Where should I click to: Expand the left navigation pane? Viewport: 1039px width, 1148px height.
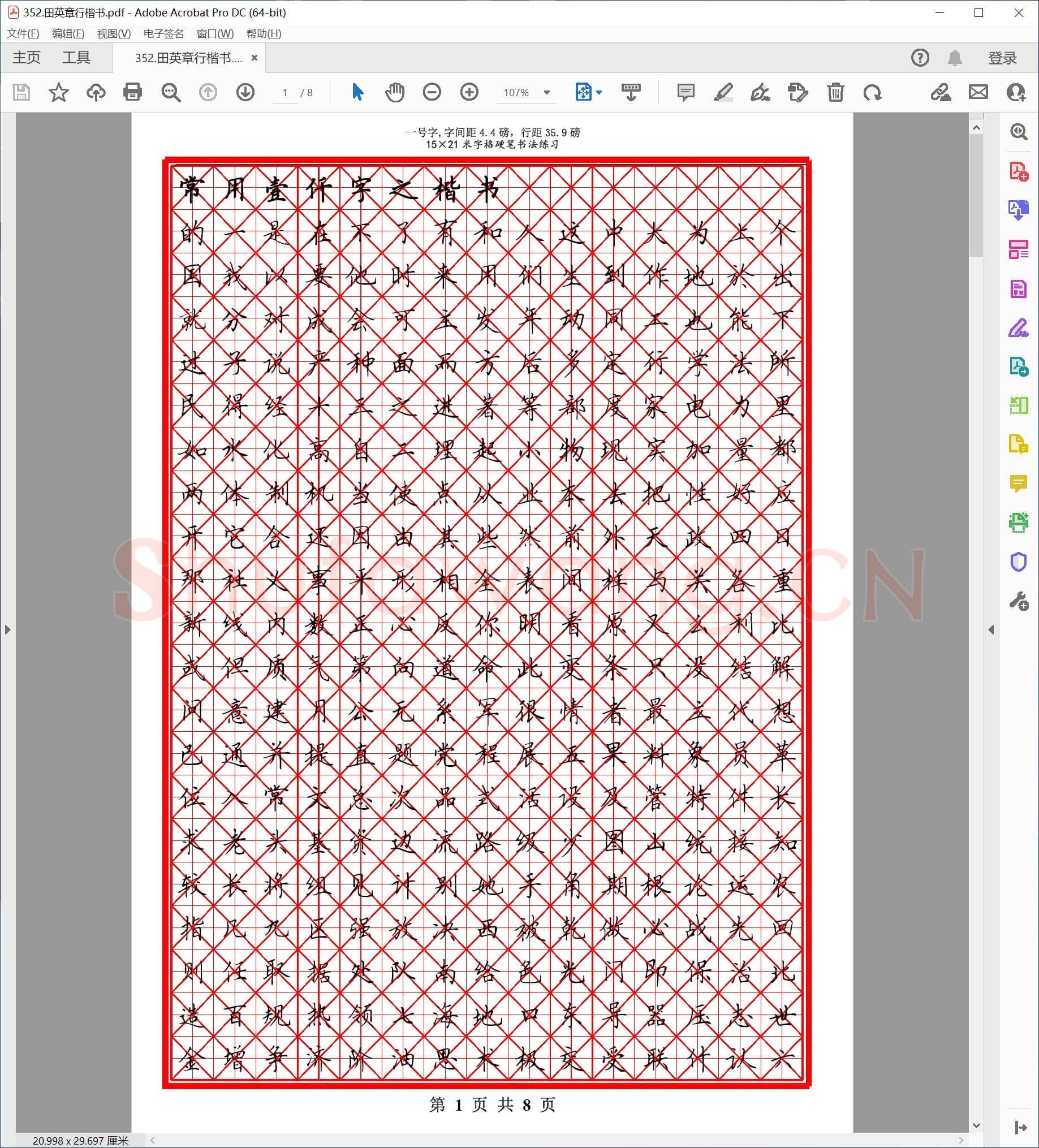[7, 629]
